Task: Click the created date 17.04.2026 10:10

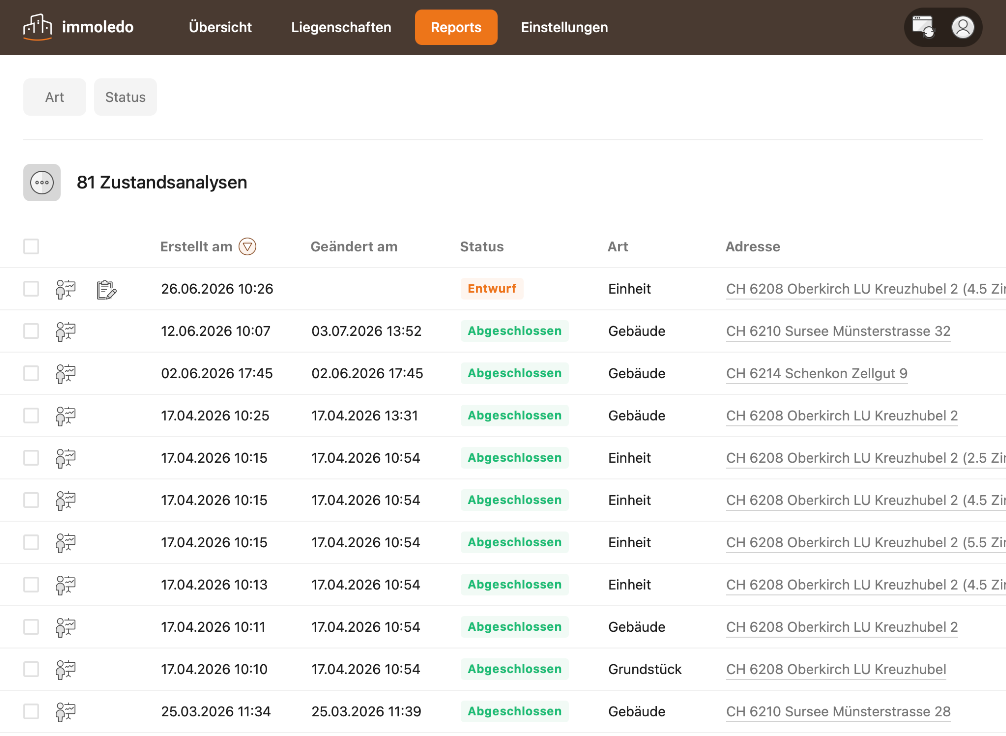Action: click(x=214, y=669)
